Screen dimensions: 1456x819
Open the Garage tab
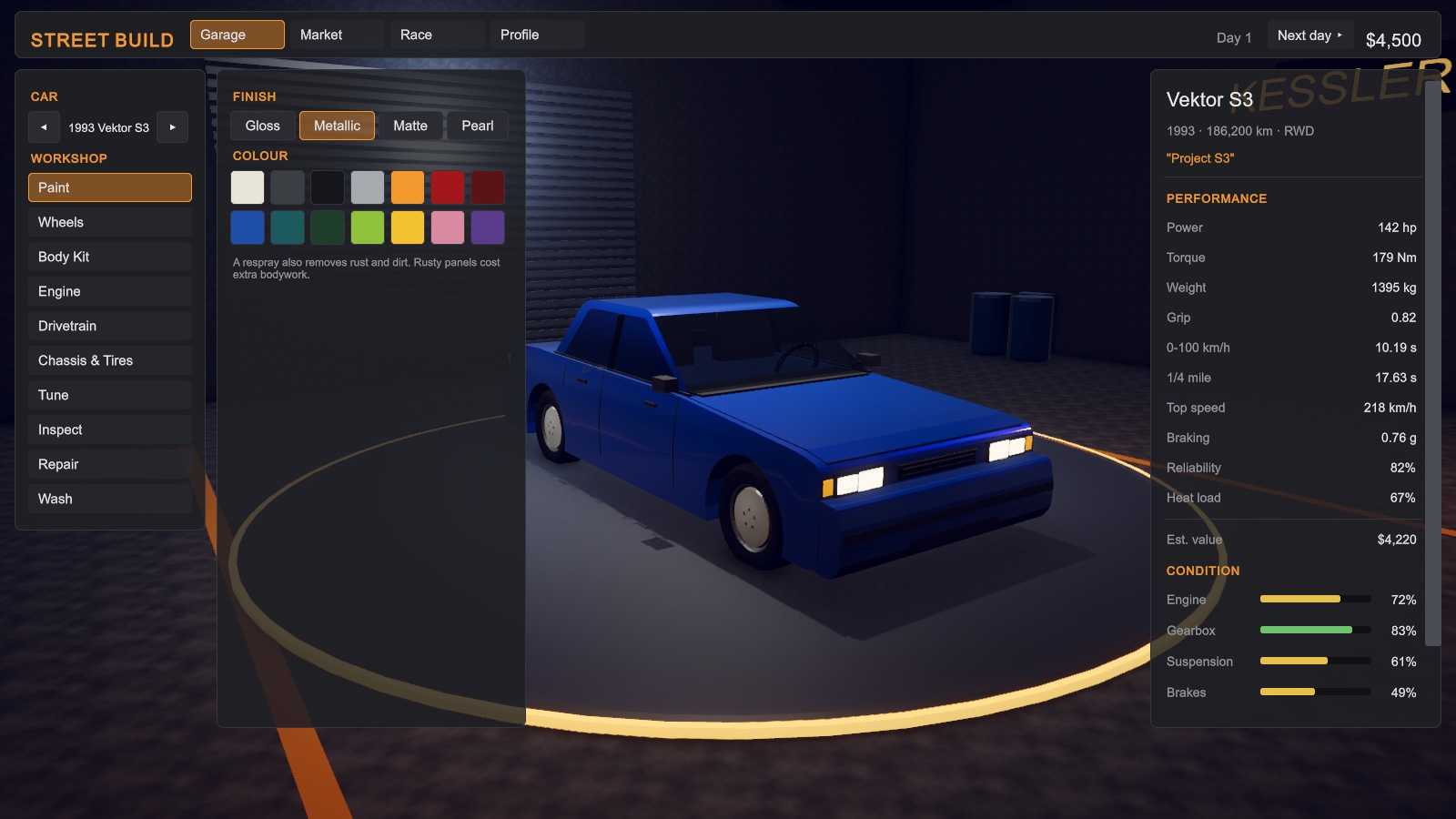click(x=238, y=35)
